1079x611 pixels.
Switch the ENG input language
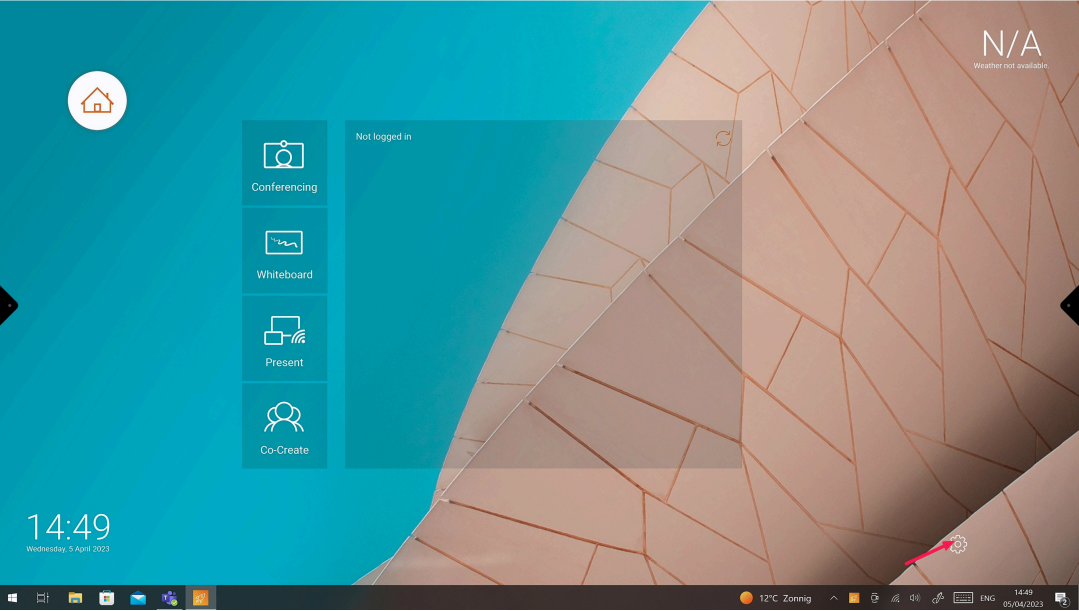(987, 598)
